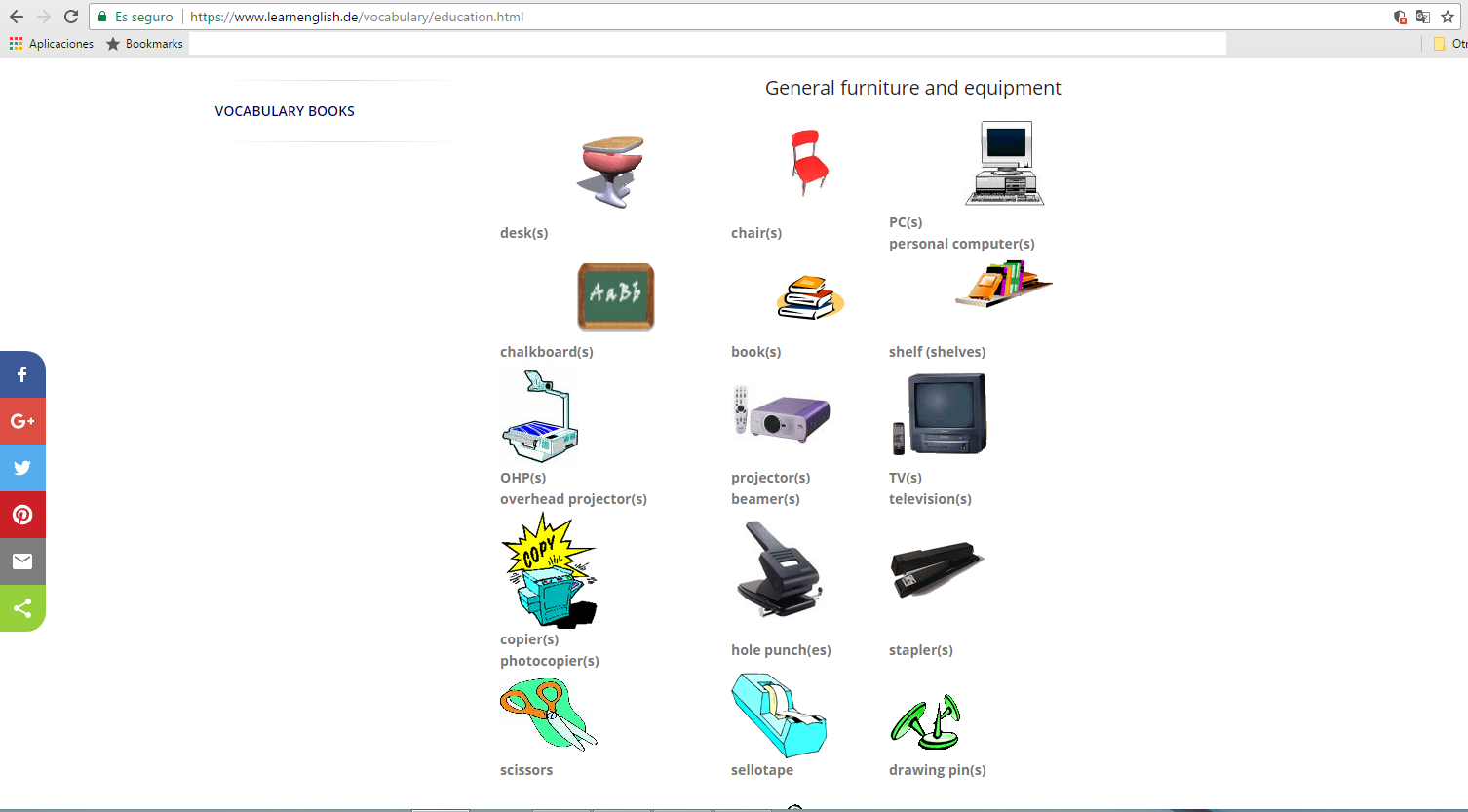
Task: Click the Twitter share button
Action: [22, 468]
